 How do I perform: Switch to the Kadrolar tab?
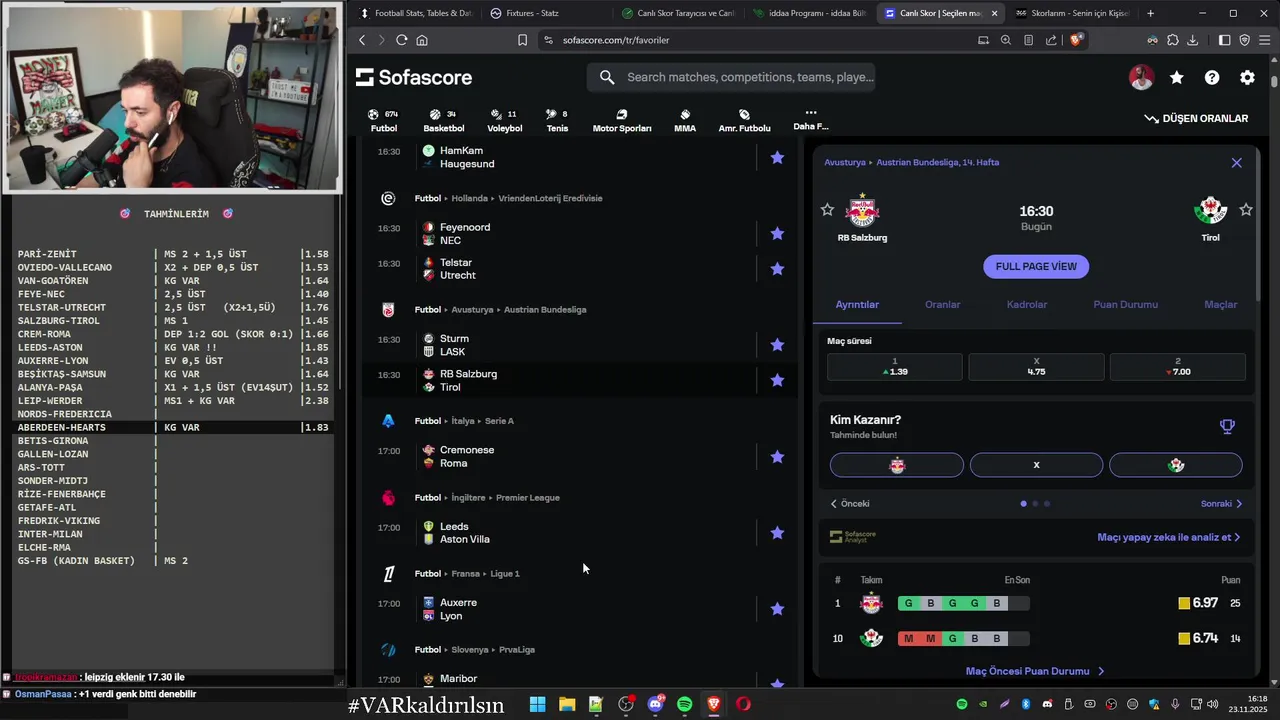1027,304
